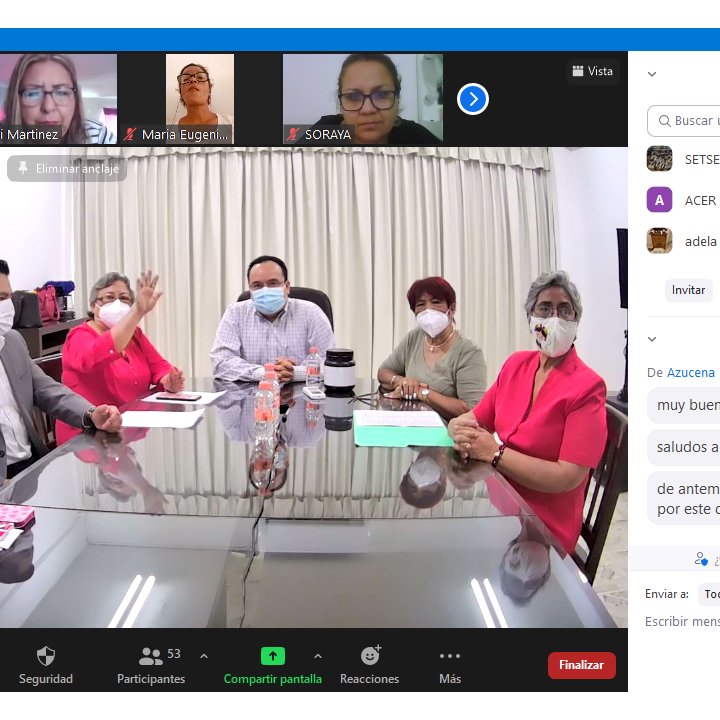Viewport: 720px width, 720px height.
Task: Collapse the participants panel chevron
Action: click(x=652, y=74)
